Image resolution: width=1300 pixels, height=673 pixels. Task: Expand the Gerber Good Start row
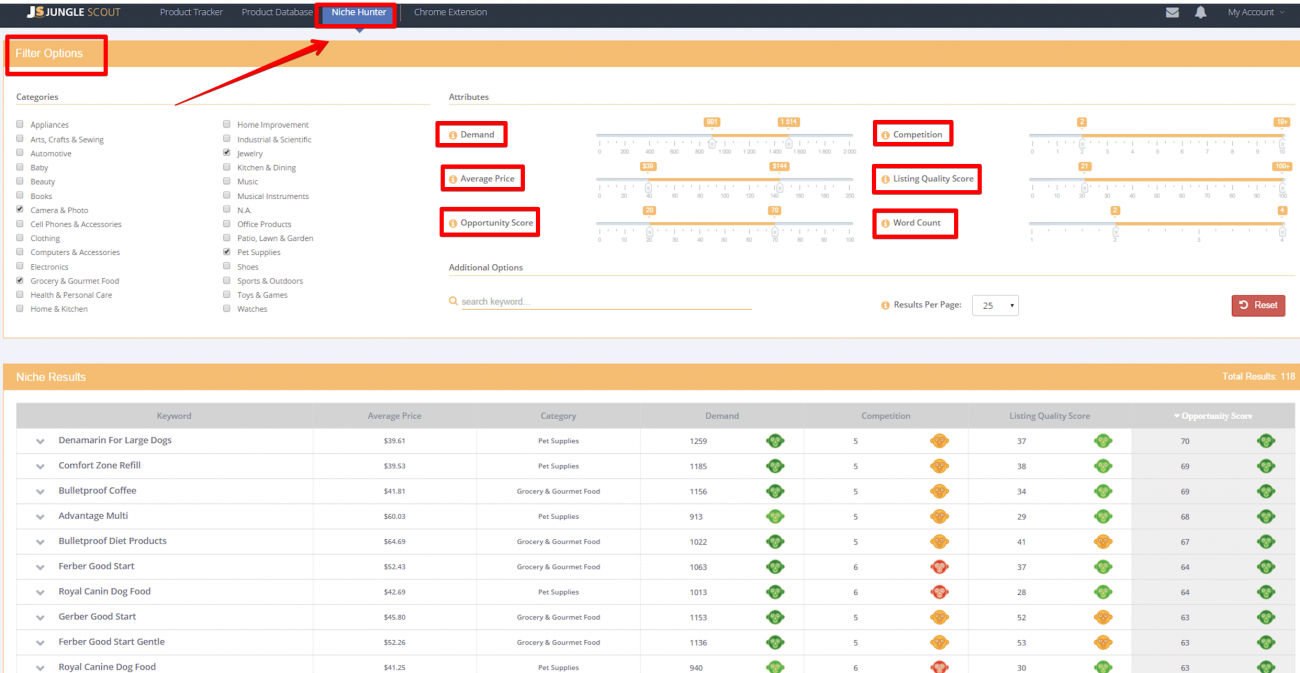(41, 617)
